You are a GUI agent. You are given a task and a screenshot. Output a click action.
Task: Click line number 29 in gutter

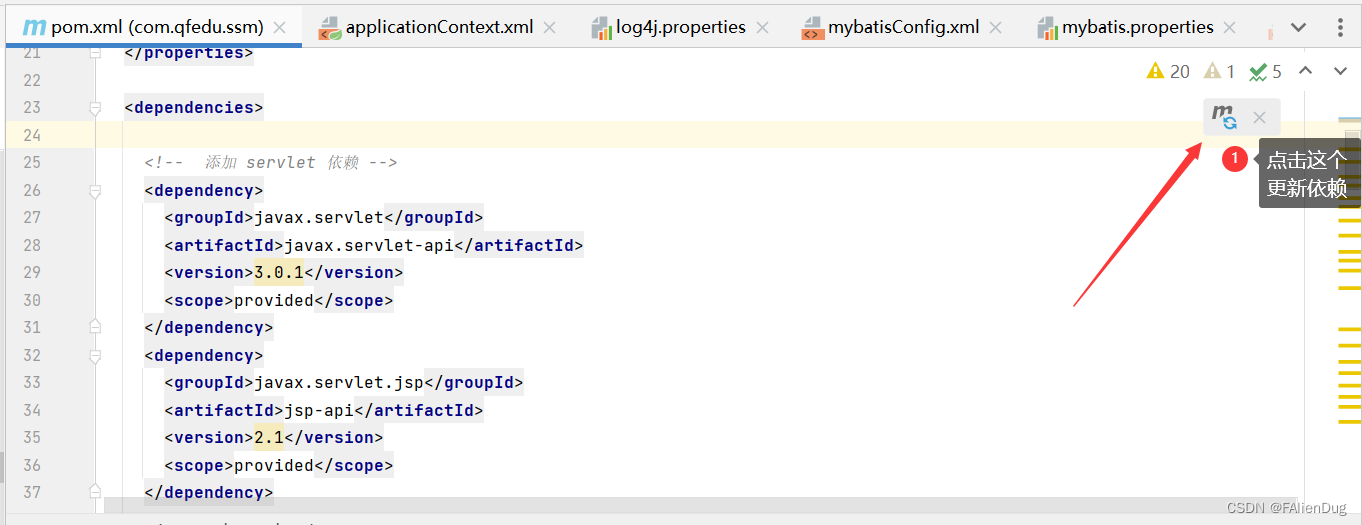31,272
